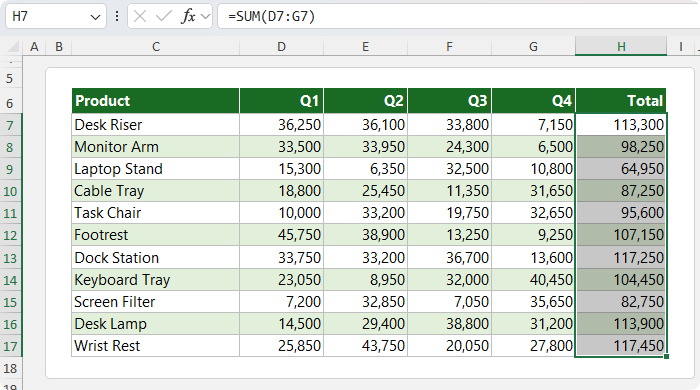Click the Q3 header cell
This screenshot has height=390, width=700.
[449, 101]
